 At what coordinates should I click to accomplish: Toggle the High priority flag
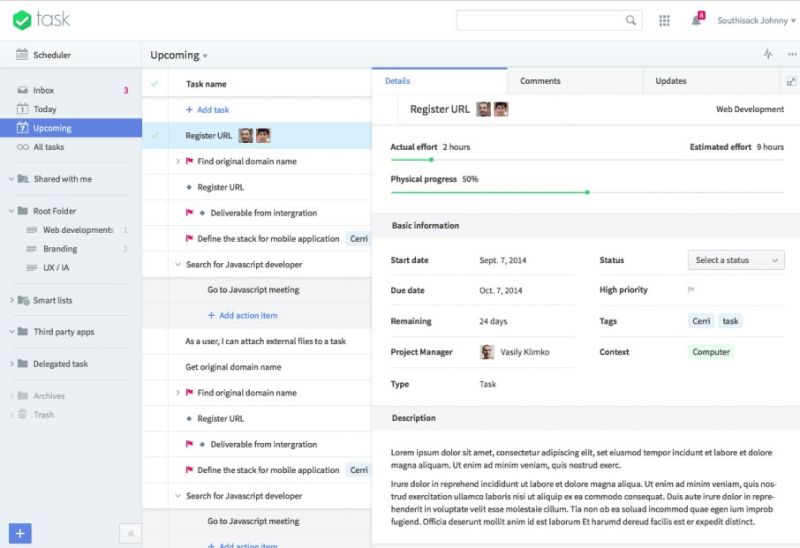pos(691,290)
